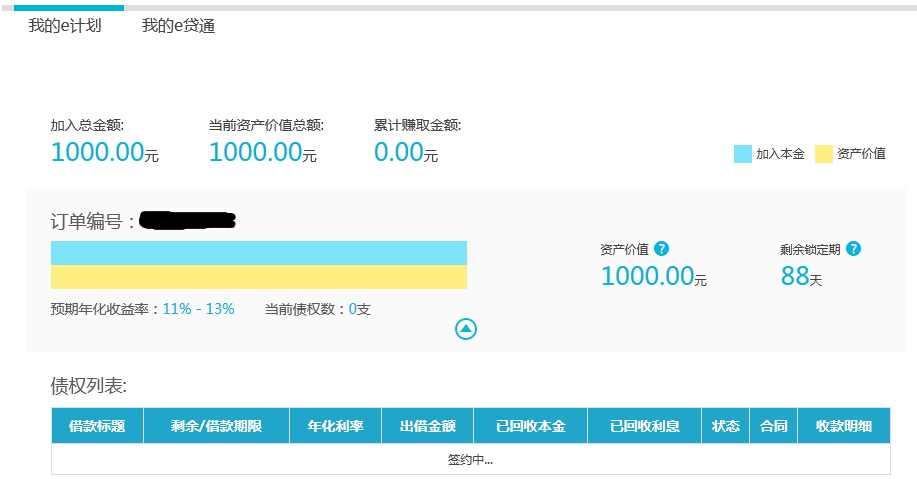Click the 合同 column header
The width and height of the screenshot is (917, 479).
(x=773, y=426)
